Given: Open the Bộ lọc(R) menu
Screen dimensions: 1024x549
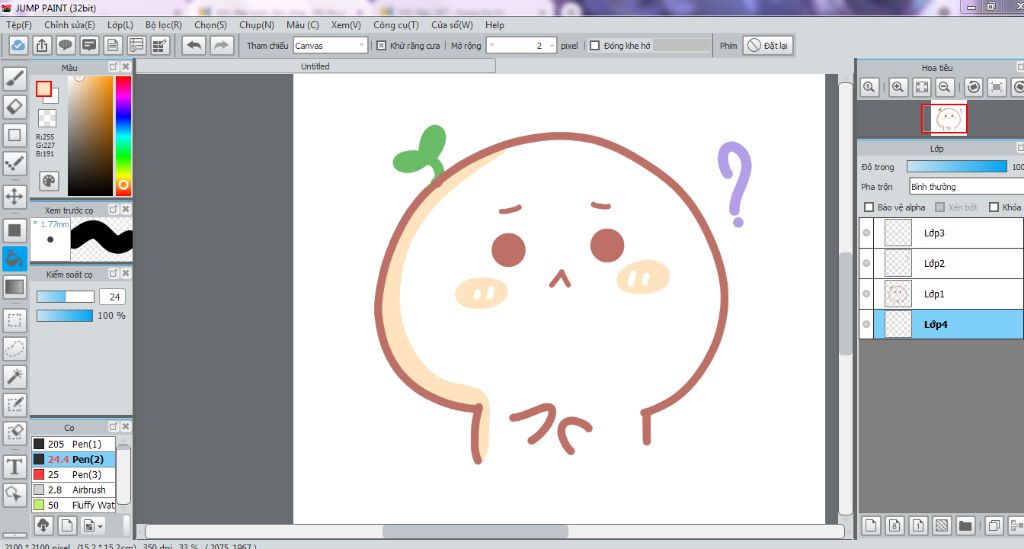Looking at the screenshot, I should [x=163, y=25].
